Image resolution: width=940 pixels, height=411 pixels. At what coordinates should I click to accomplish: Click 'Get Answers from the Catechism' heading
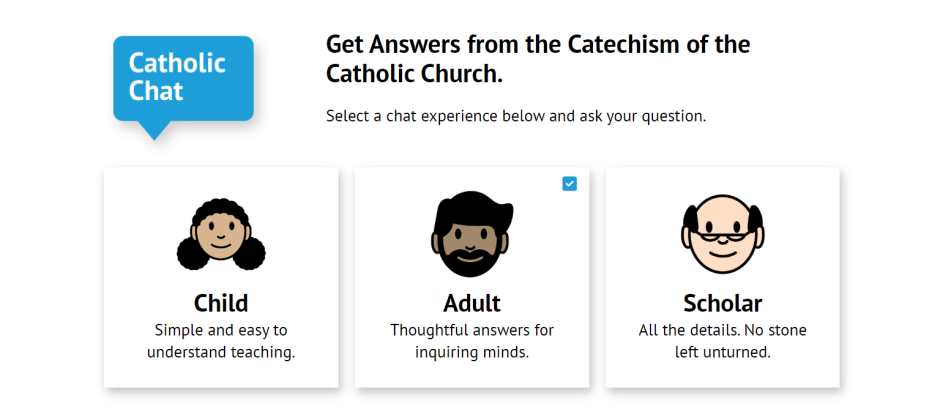tap(538, 59)
